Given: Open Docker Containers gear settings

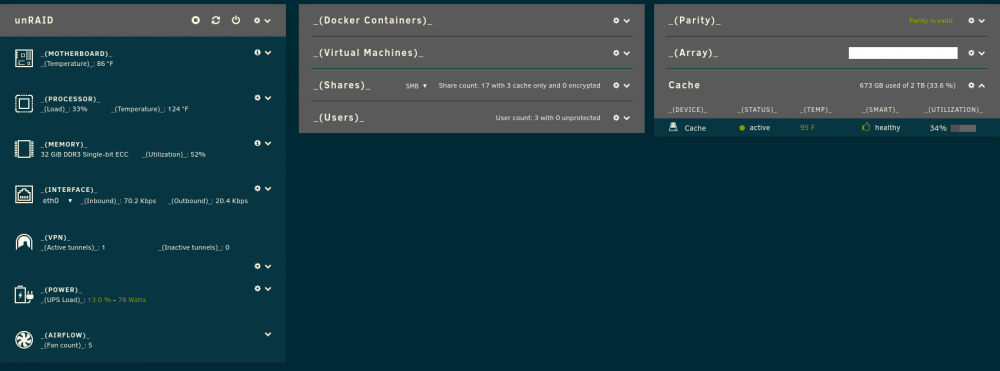Looking at the screenshot, I should click(x=616, y=20).
